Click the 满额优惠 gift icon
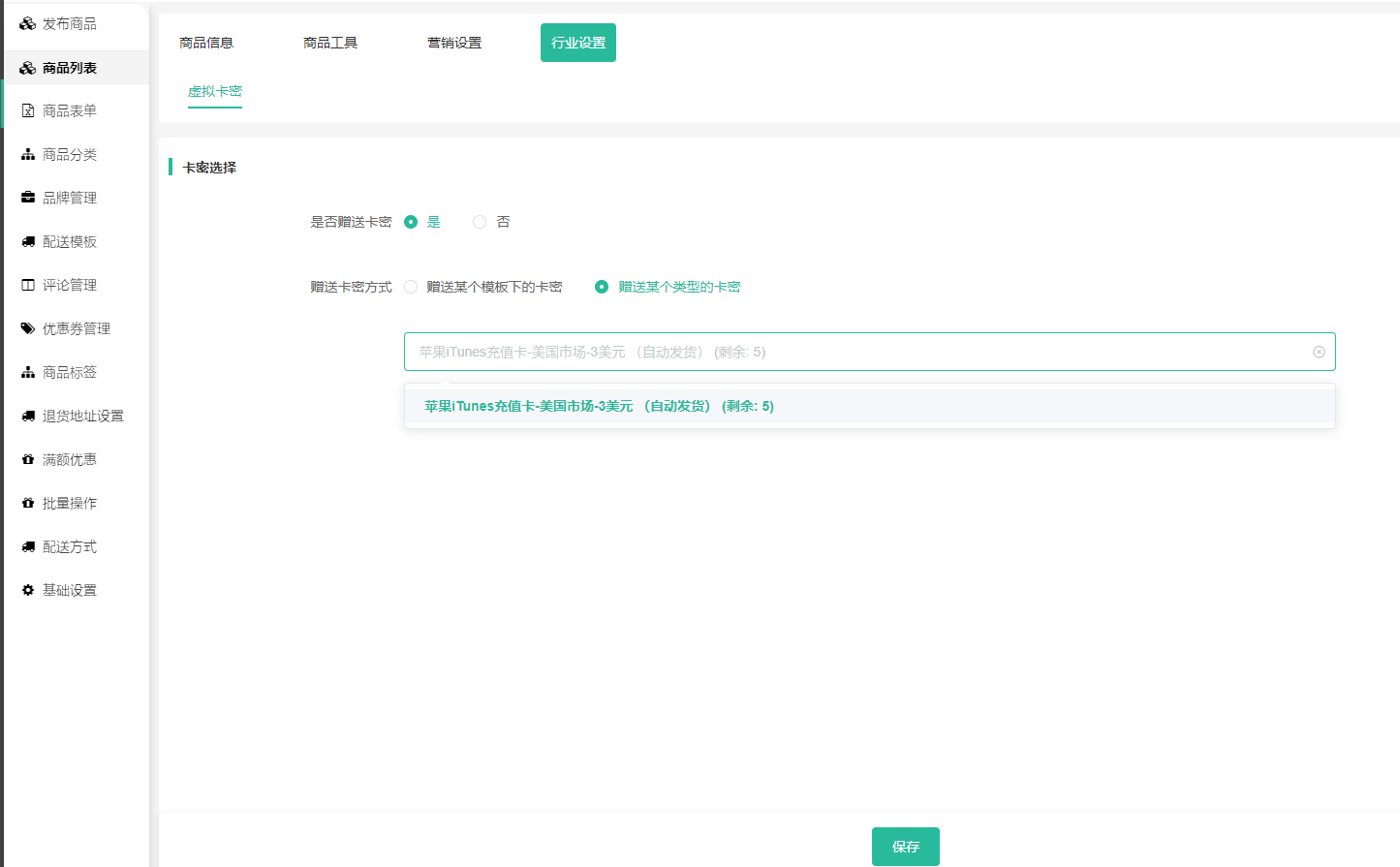This screenshot has width=1400, height=867. click(28, 459)
